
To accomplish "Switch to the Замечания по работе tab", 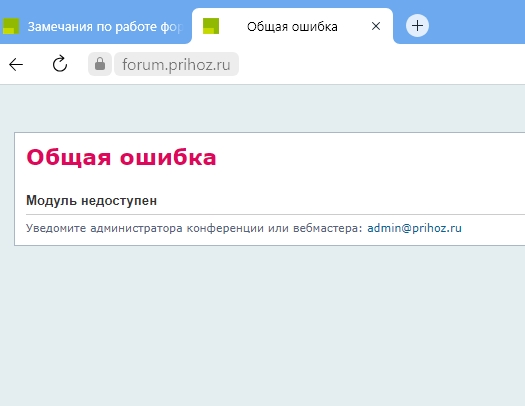I will tap(96, 26).
